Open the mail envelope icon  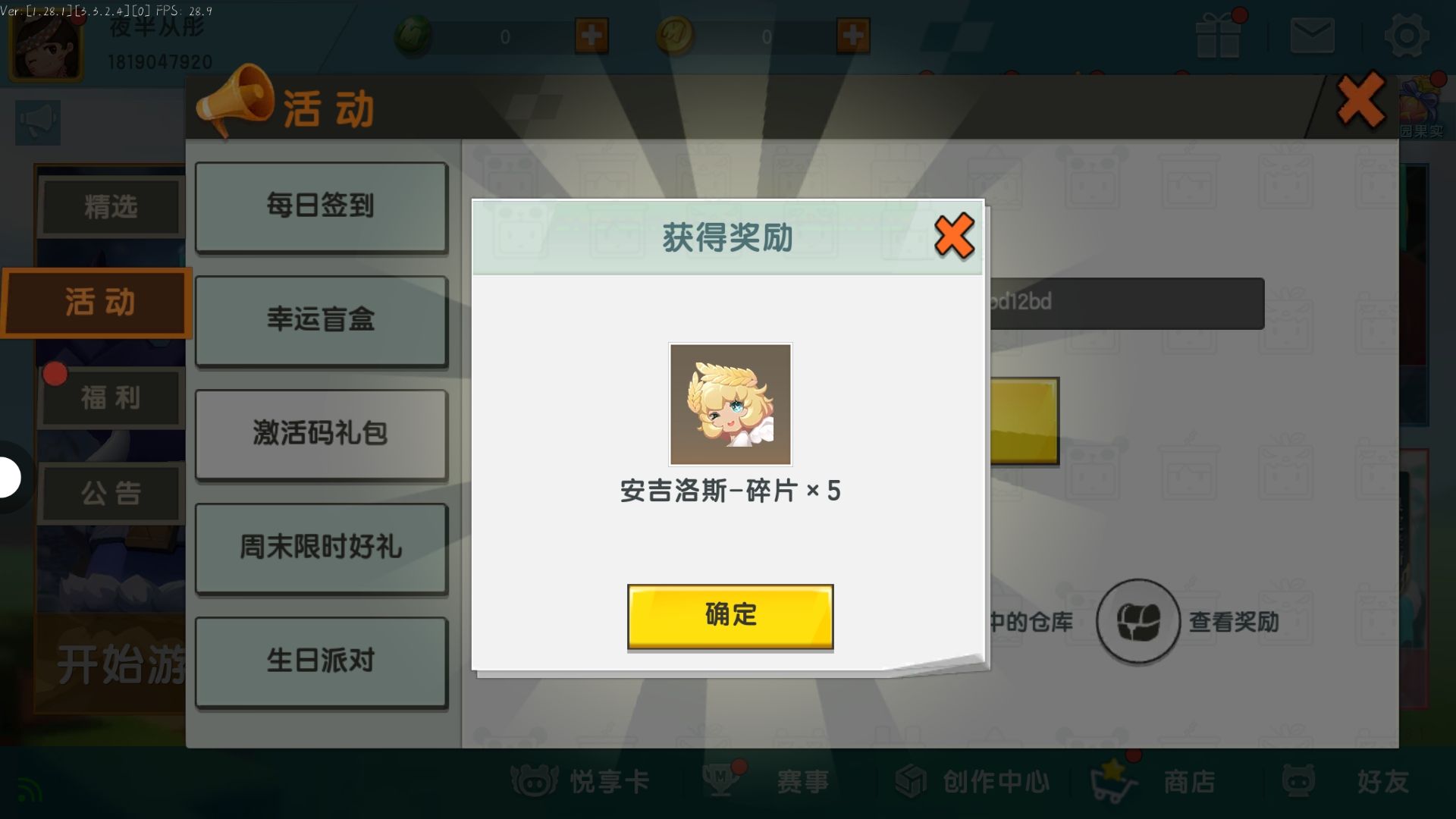coord(1312,36)
